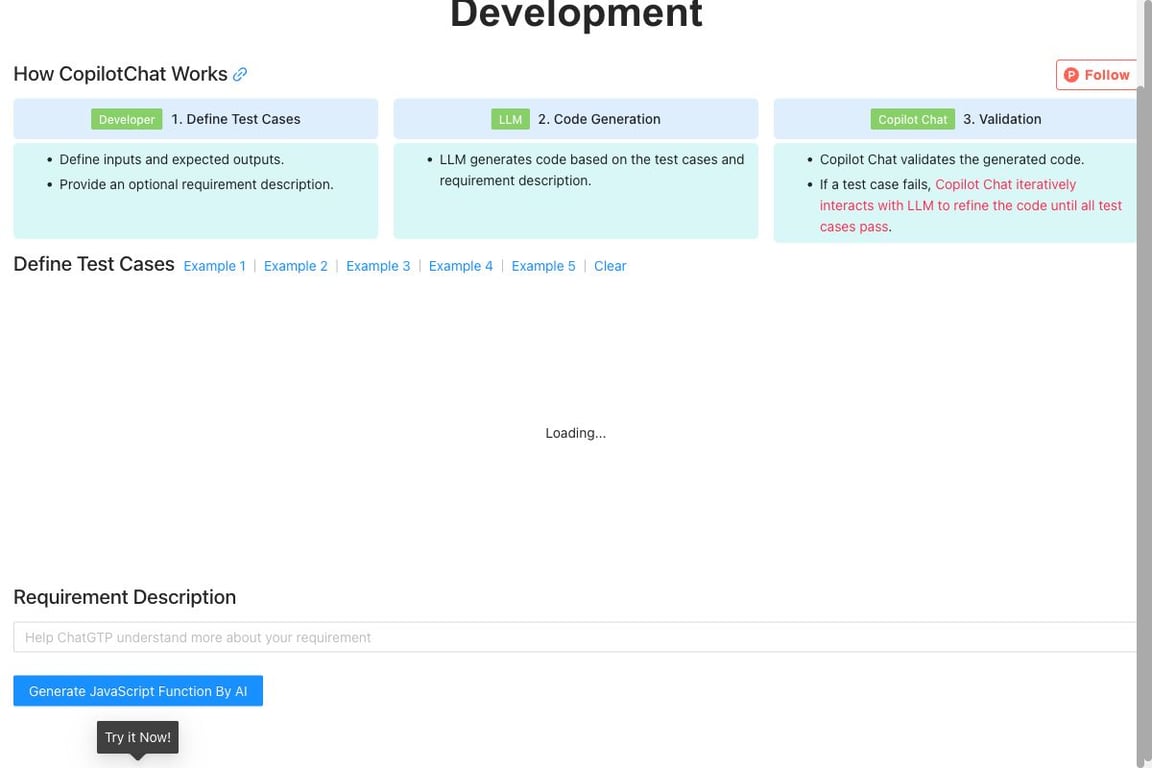Click the Product Hunt logo in Follow button
The image size is (1152, 768).
pyautogui.click(x=1071, y=75)
